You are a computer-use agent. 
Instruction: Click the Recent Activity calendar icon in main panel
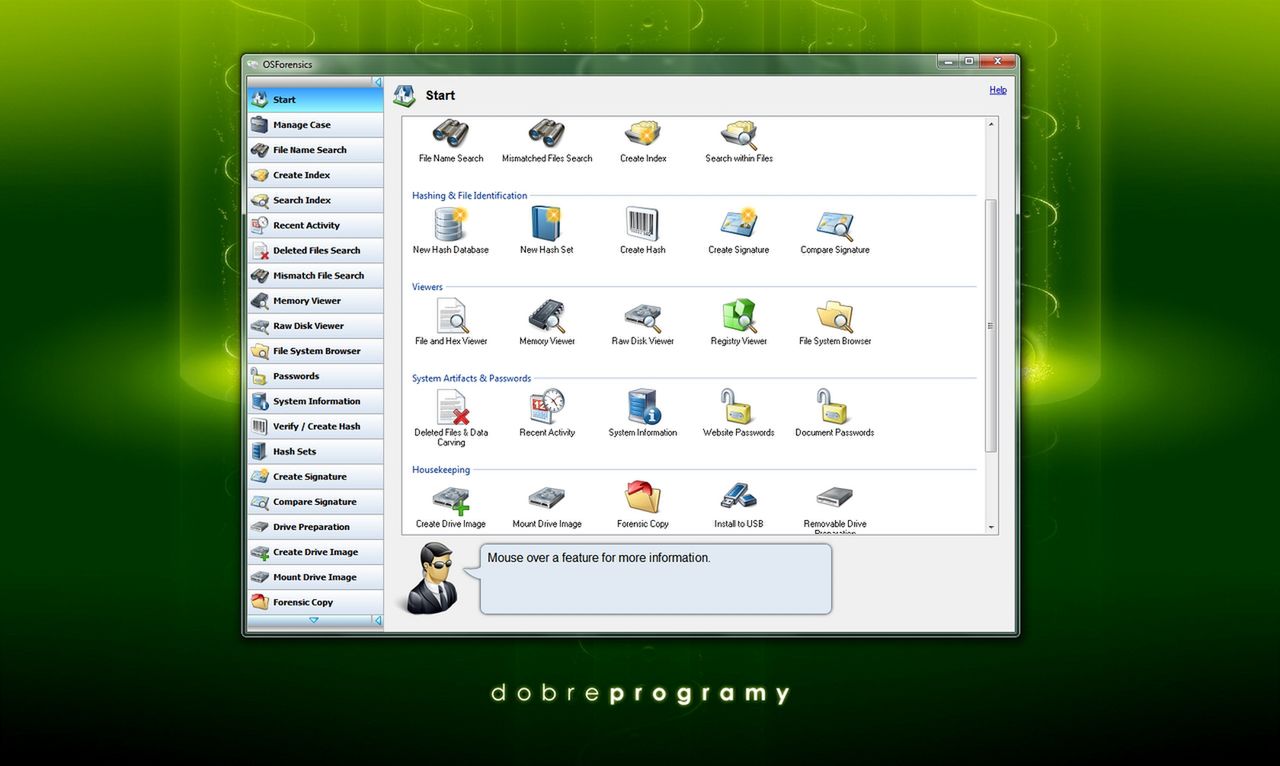547,407
